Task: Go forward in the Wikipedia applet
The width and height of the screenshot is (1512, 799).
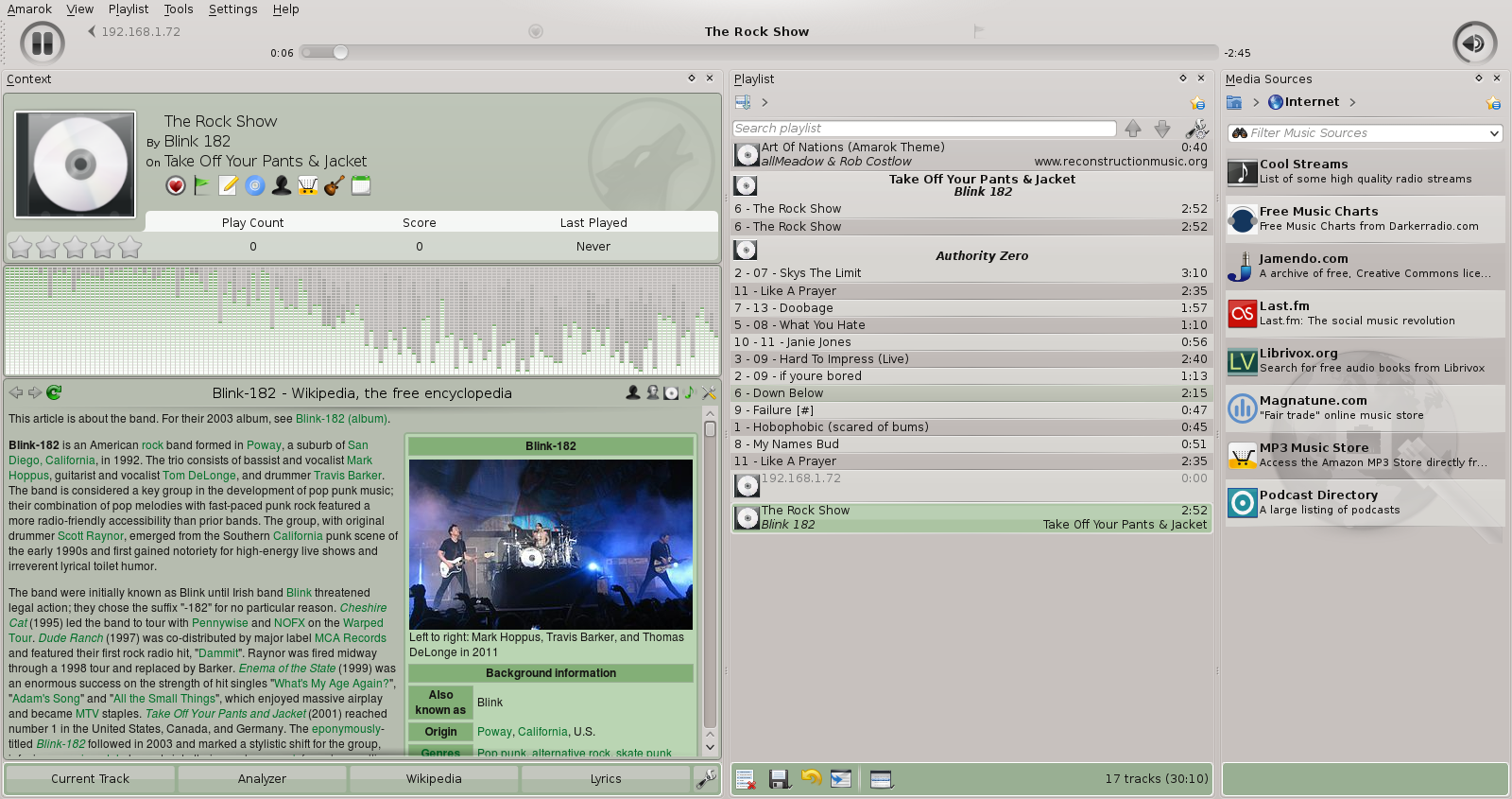Action: (35, 392)
